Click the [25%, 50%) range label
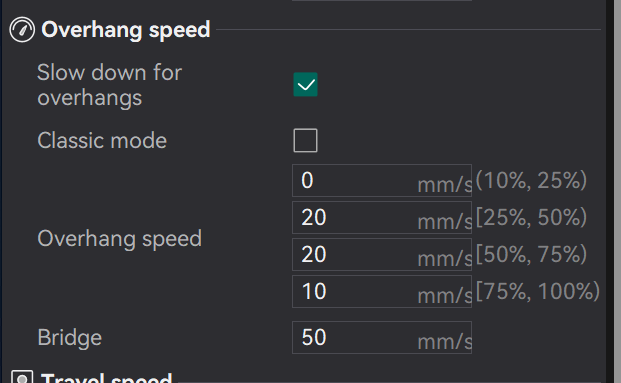The width and height of the screenshot is (621, 383). [531, 217]
